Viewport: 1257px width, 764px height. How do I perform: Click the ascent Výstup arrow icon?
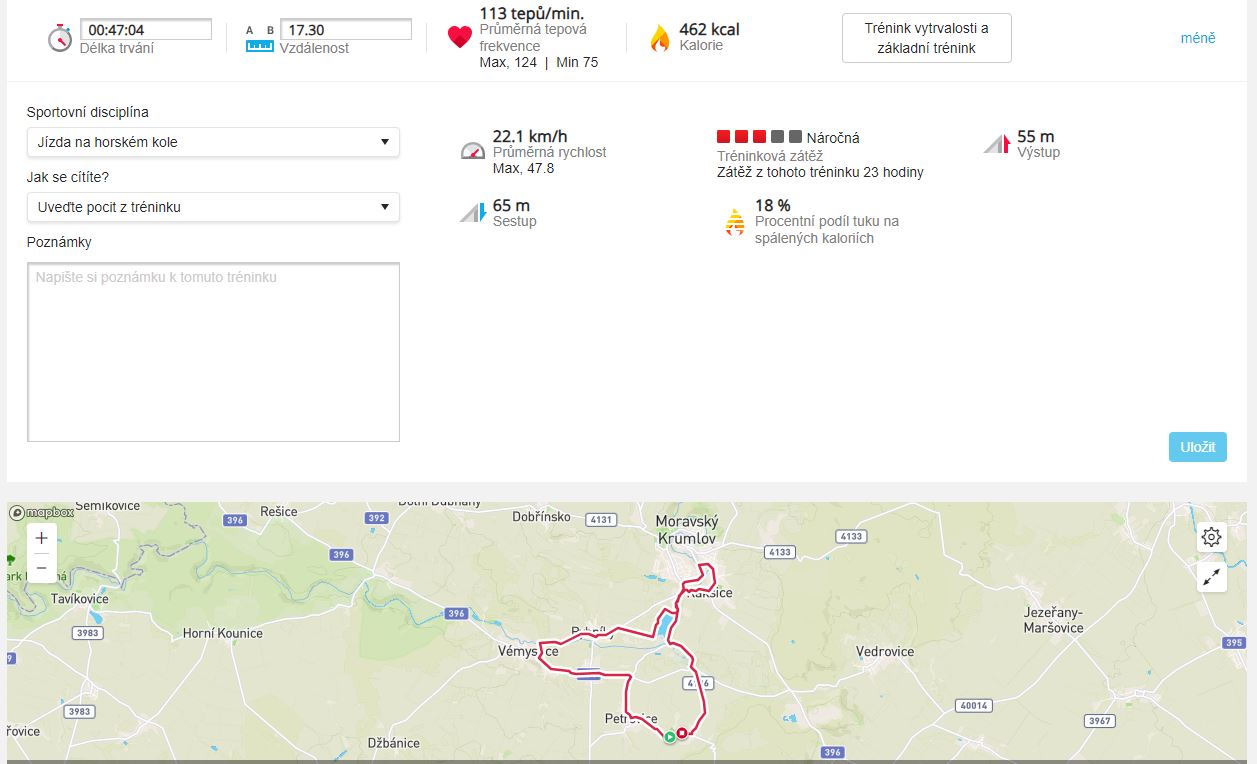tap(997, 143)
